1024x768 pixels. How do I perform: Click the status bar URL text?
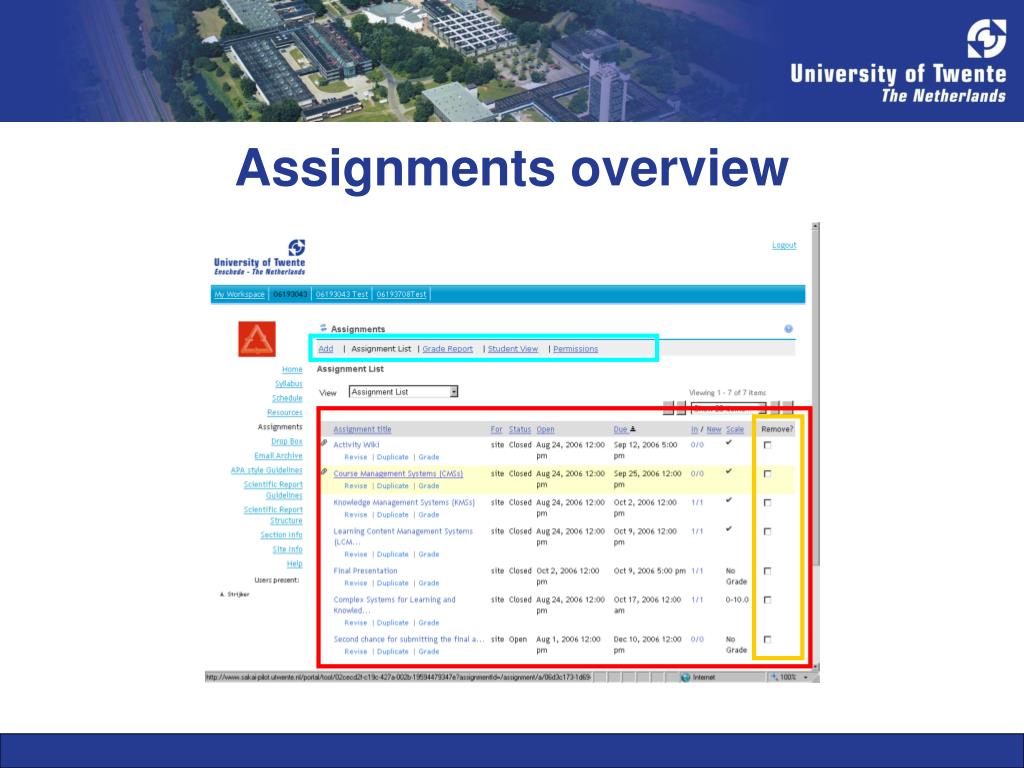[x=398, y=677]
